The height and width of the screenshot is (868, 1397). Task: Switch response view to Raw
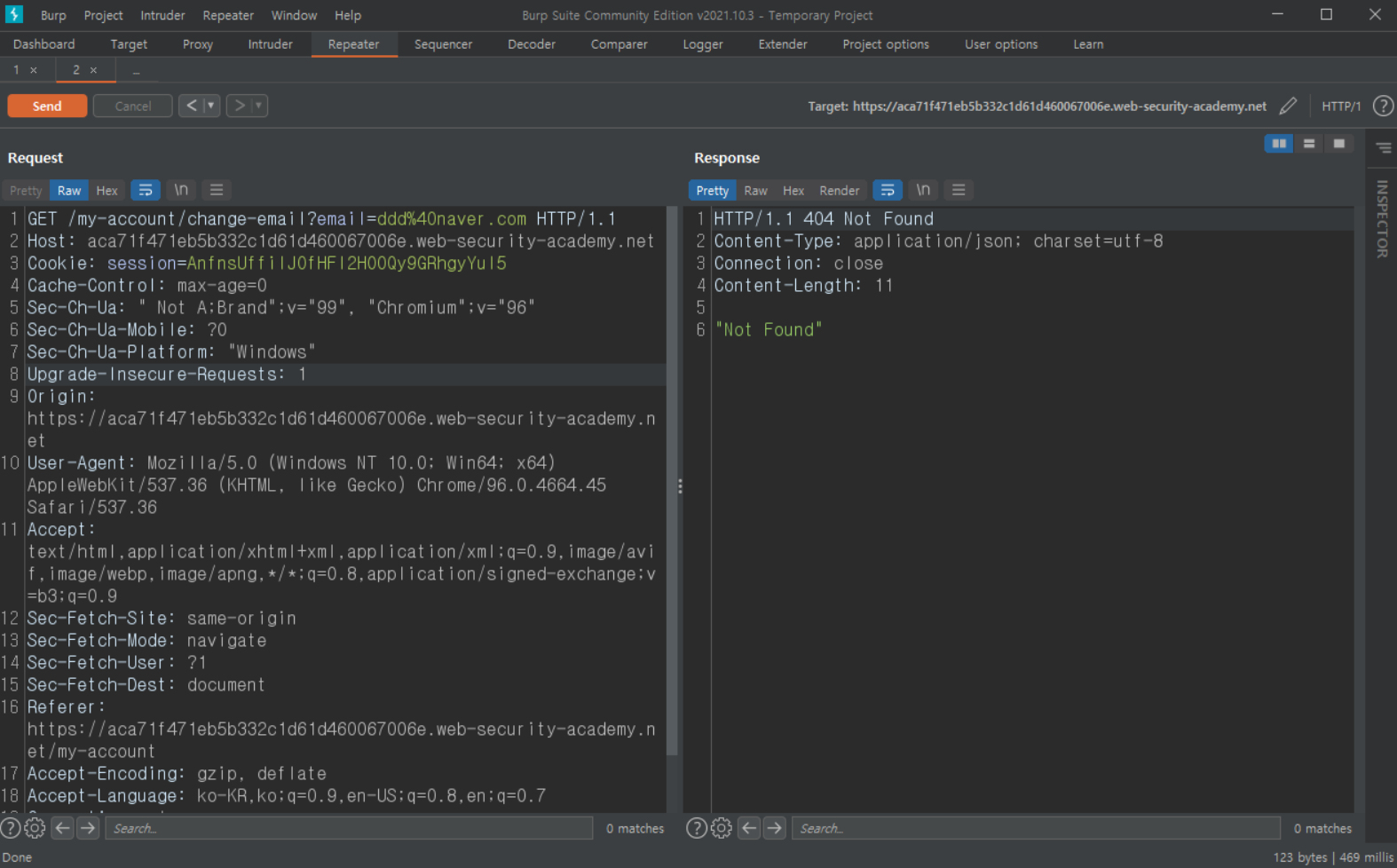[x=755, y=190]
